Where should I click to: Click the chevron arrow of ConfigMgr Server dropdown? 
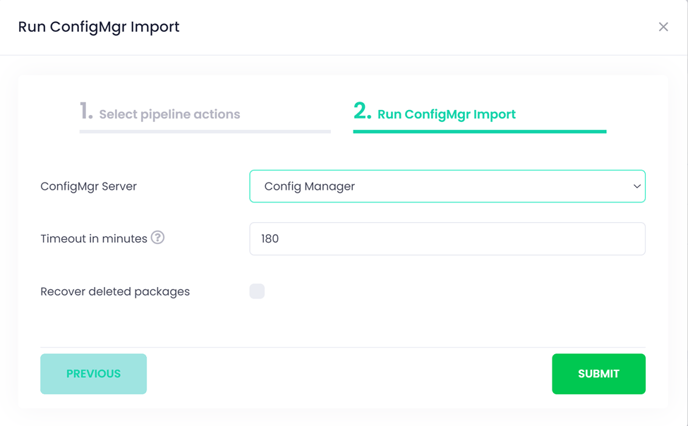(637, 186)
